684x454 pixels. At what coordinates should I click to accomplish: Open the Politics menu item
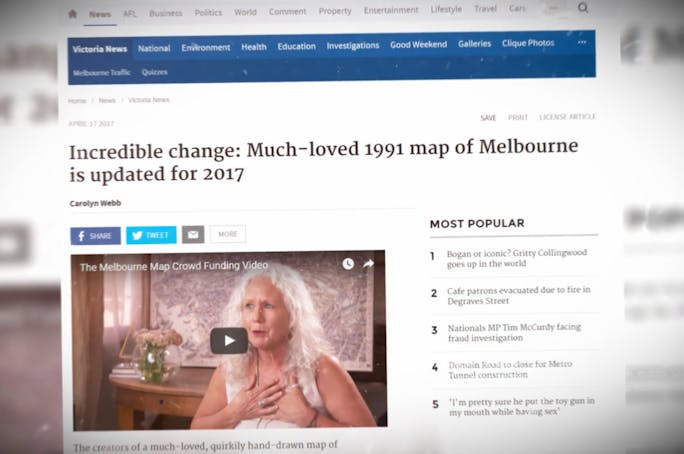(x=208, y=13)
